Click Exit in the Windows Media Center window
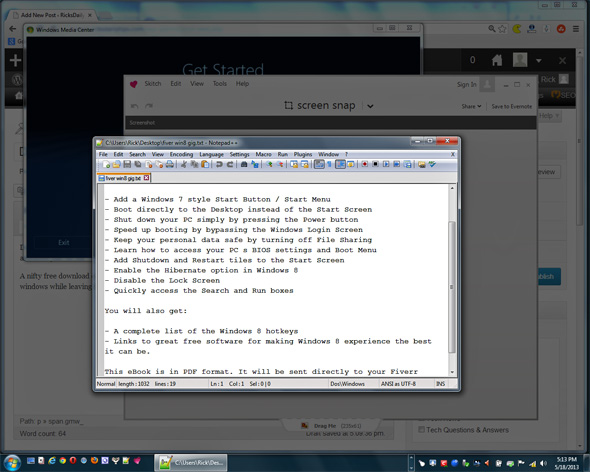Viewport: 590px width, 472px height. point(64,242)
